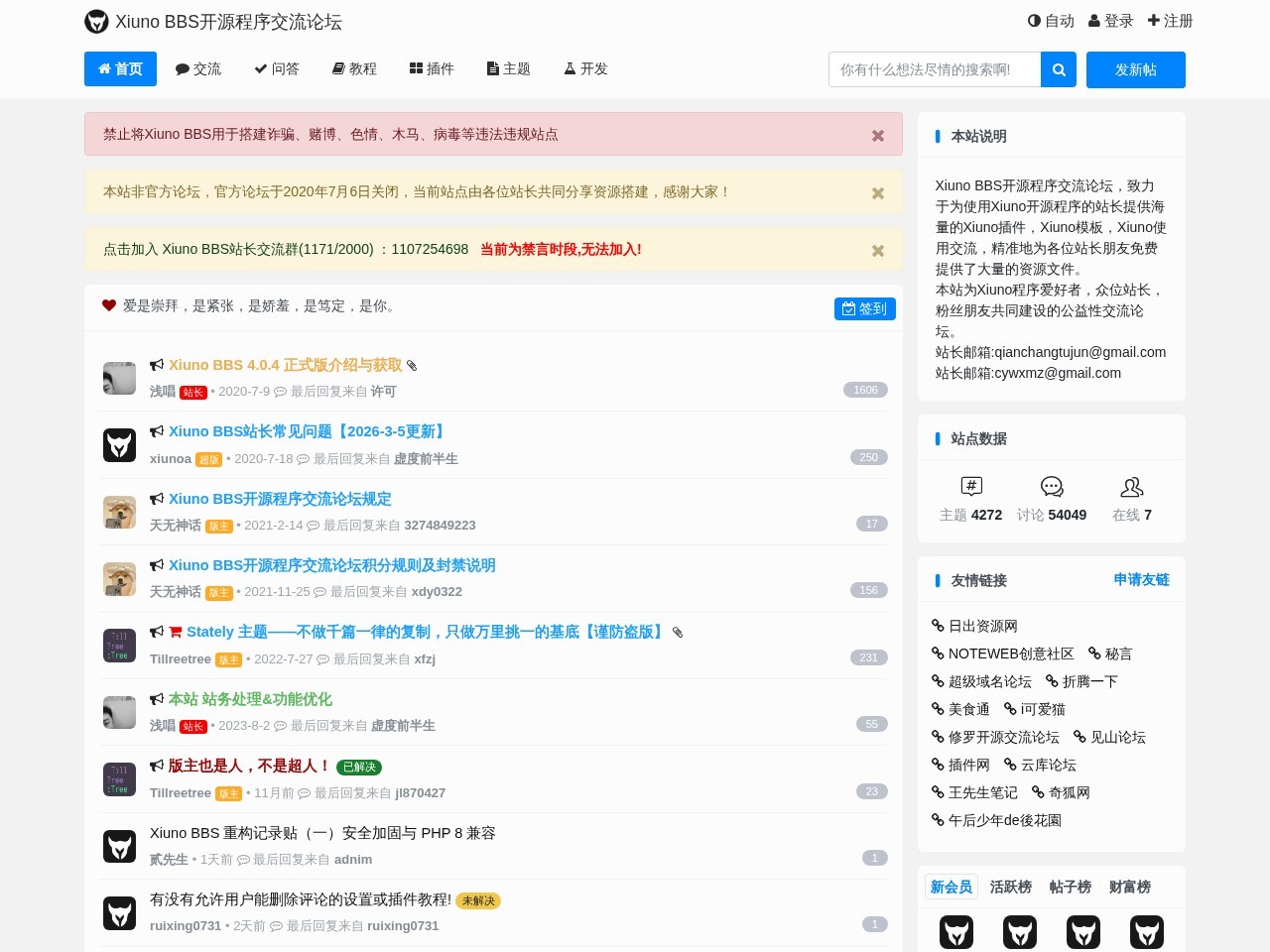Click last replier 虚度前半生 on 常见问题 post
Screen dimensions: 1270x952
point(426,458)
